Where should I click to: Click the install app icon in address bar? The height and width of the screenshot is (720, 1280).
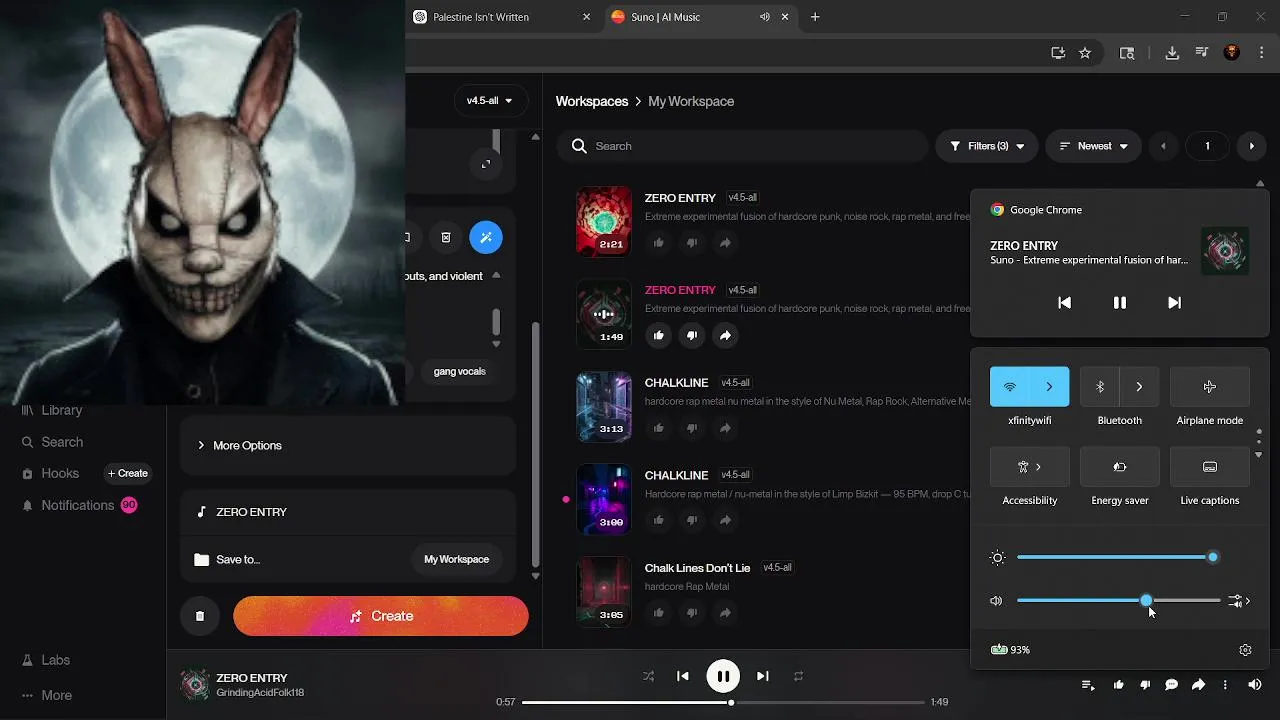point(1058,53)
